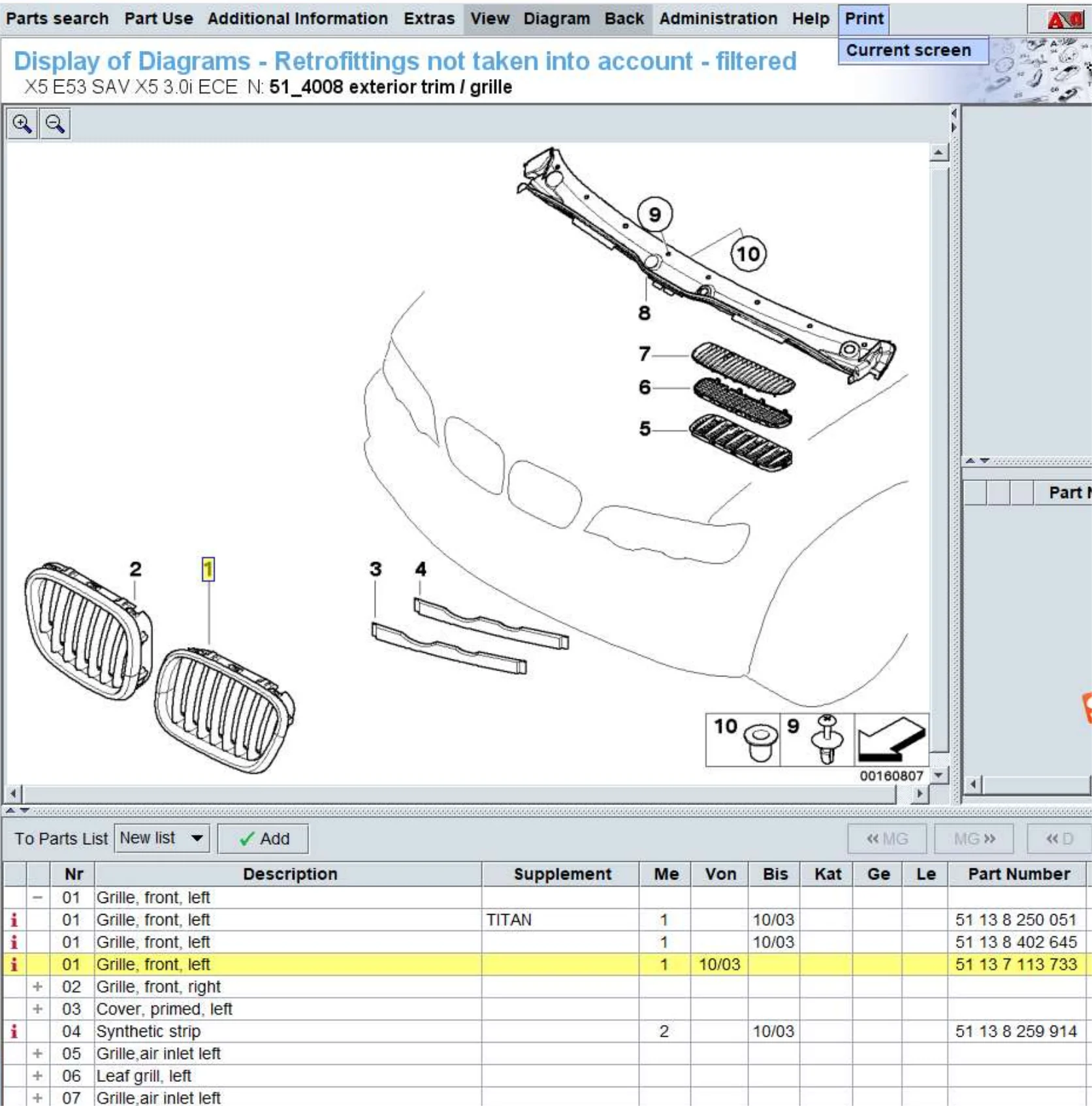Open the Help menu
Image resolution: width=1092 pixels, height=1106 pixels.
click(x=811, y=18)
